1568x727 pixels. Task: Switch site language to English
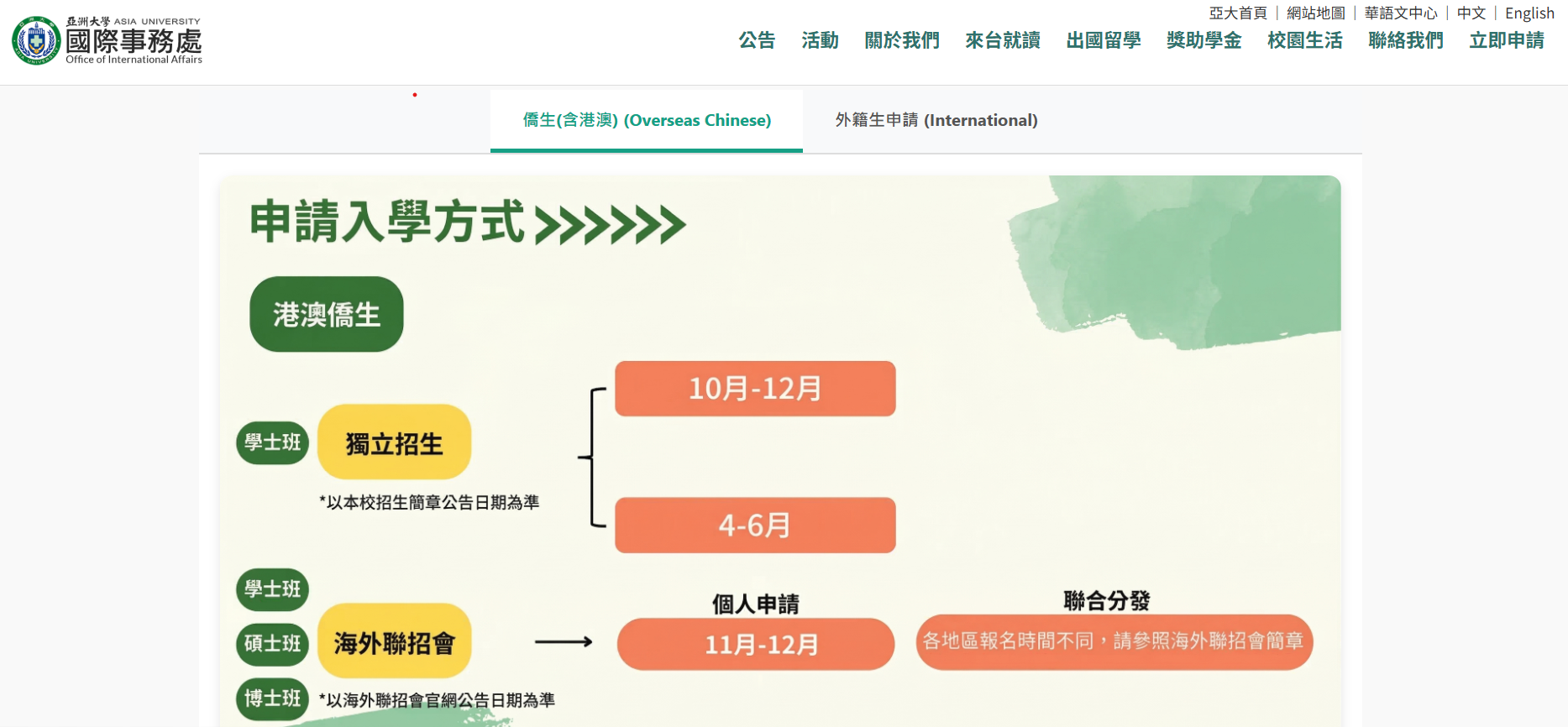coord(1529,13)
